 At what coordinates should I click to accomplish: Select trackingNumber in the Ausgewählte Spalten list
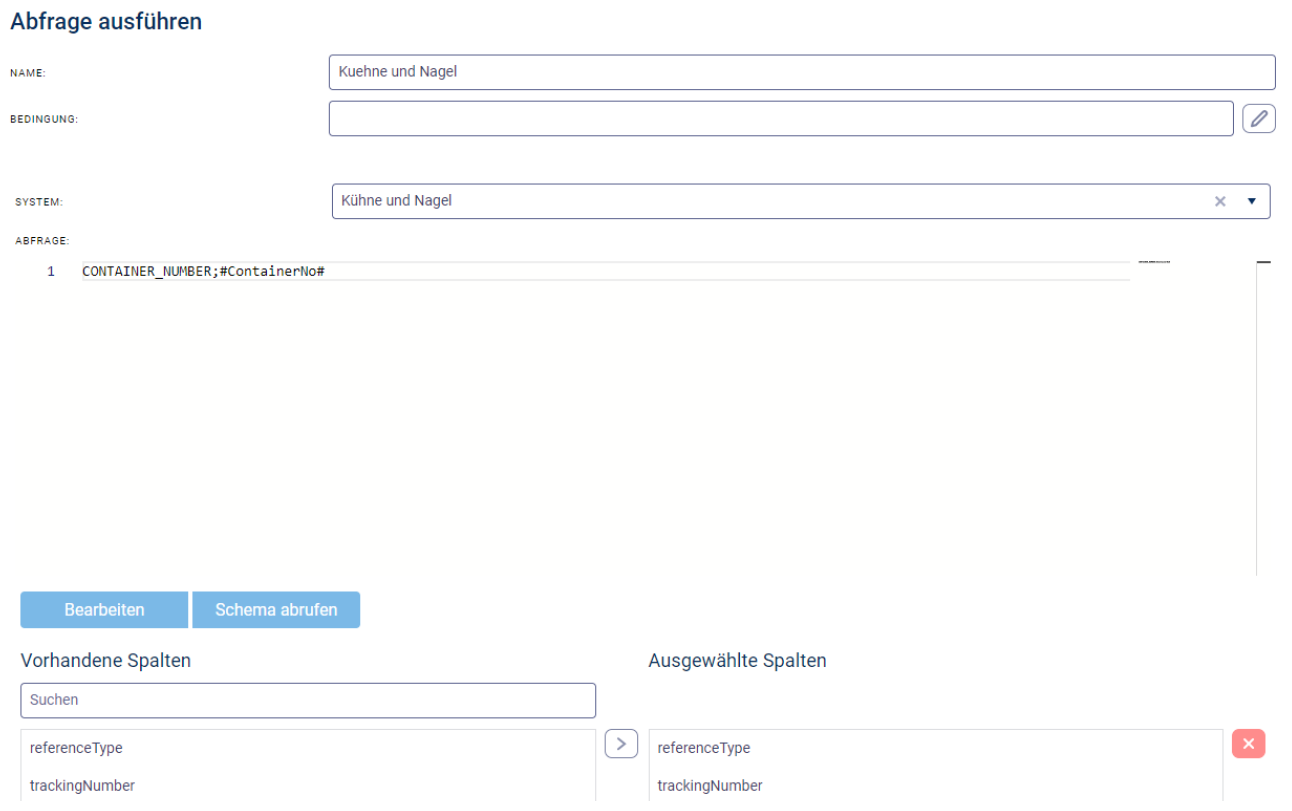click(x=710, y=786)
